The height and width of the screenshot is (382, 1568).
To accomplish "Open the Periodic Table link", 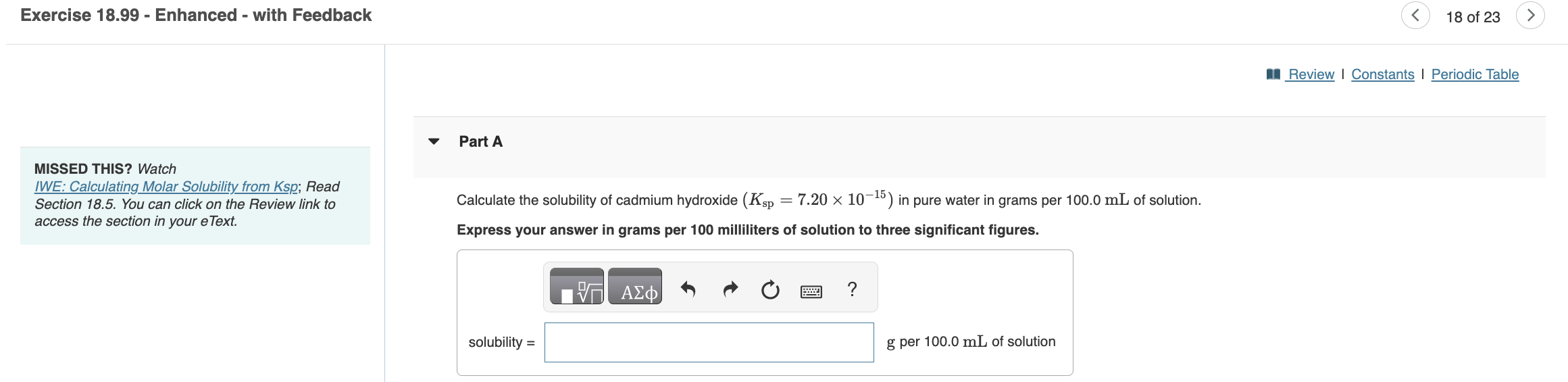I will coord(1475,74).
